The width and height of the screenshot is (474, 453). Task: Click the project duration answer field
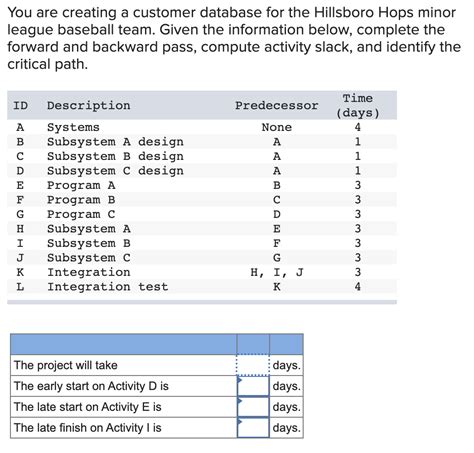click(253, 365)
